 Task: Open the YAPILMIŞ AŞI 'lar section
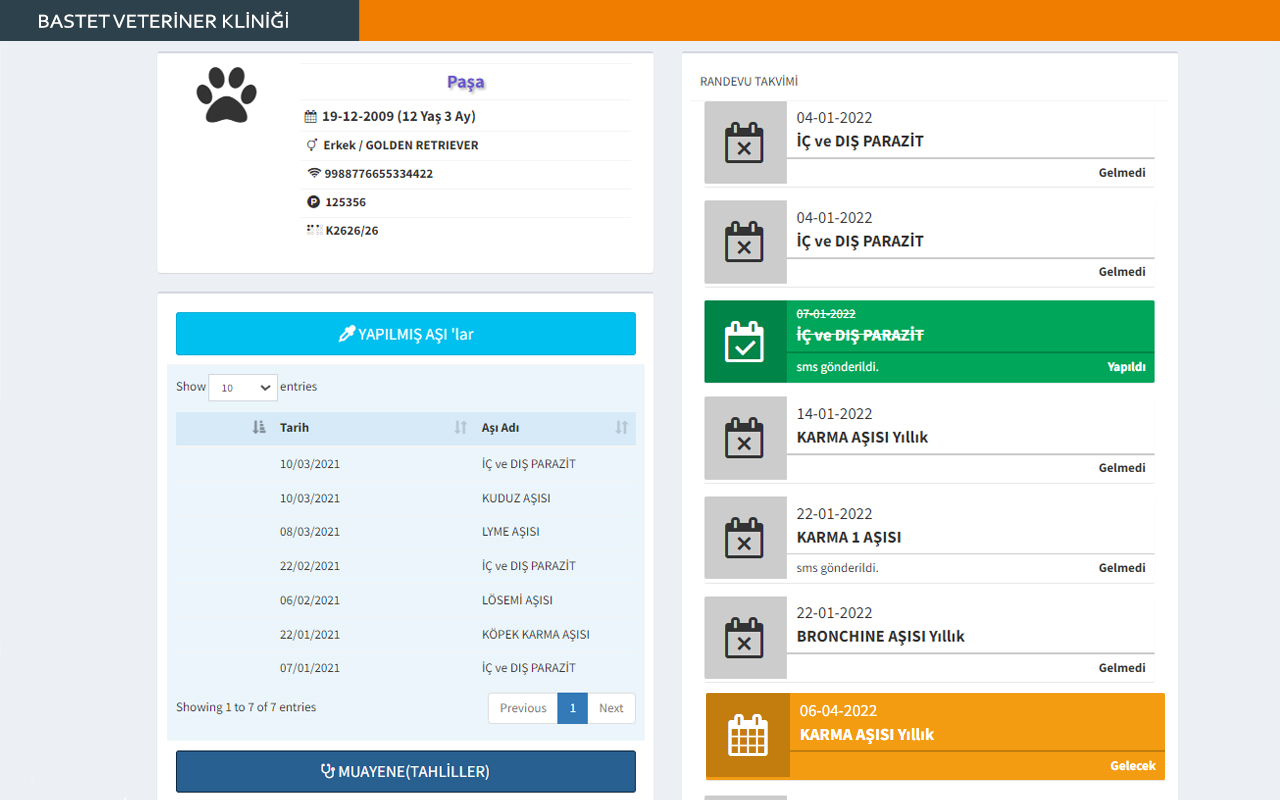click(x=406, y=334)
